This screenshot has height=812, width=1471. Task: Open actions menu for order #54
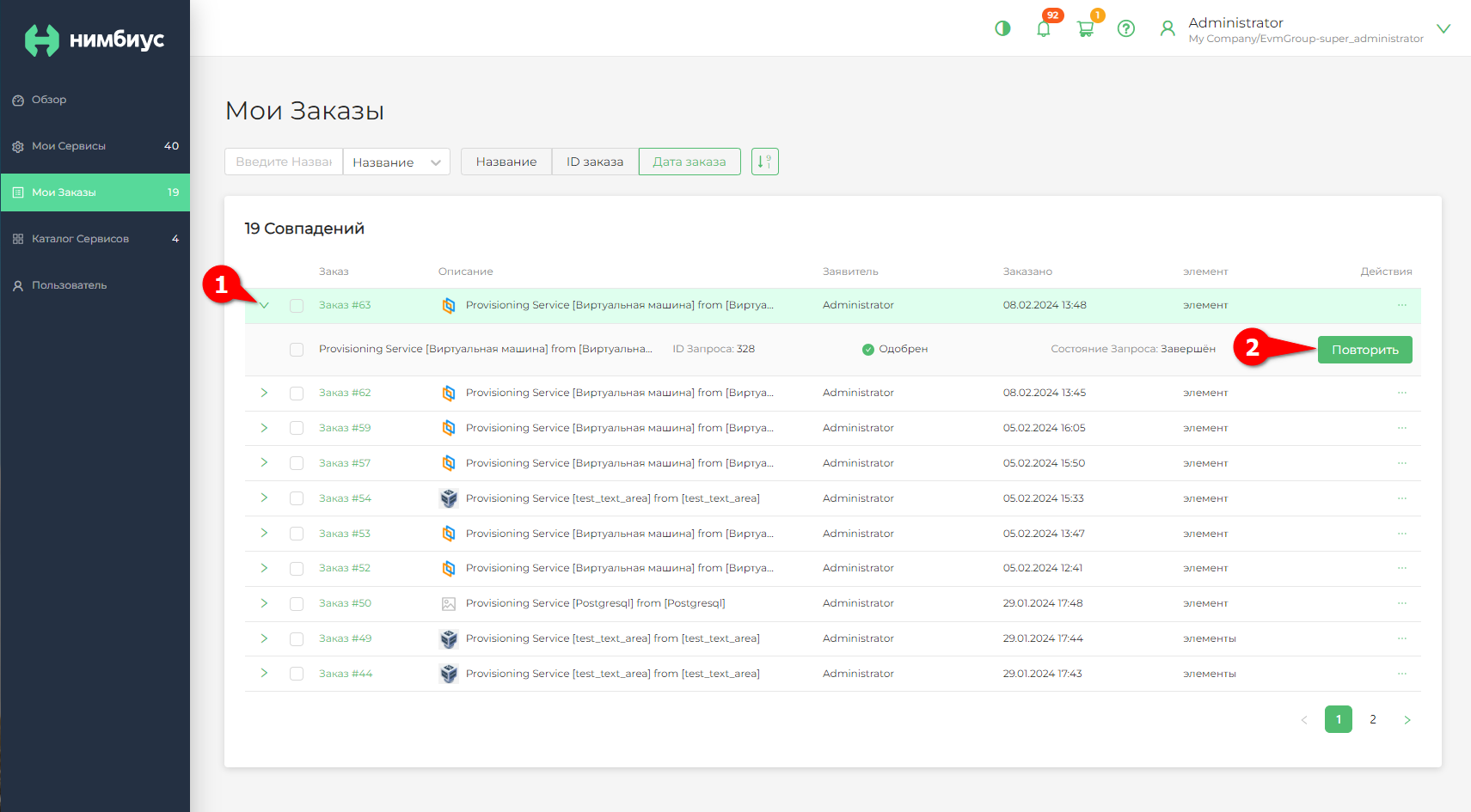click(1402, 498)
